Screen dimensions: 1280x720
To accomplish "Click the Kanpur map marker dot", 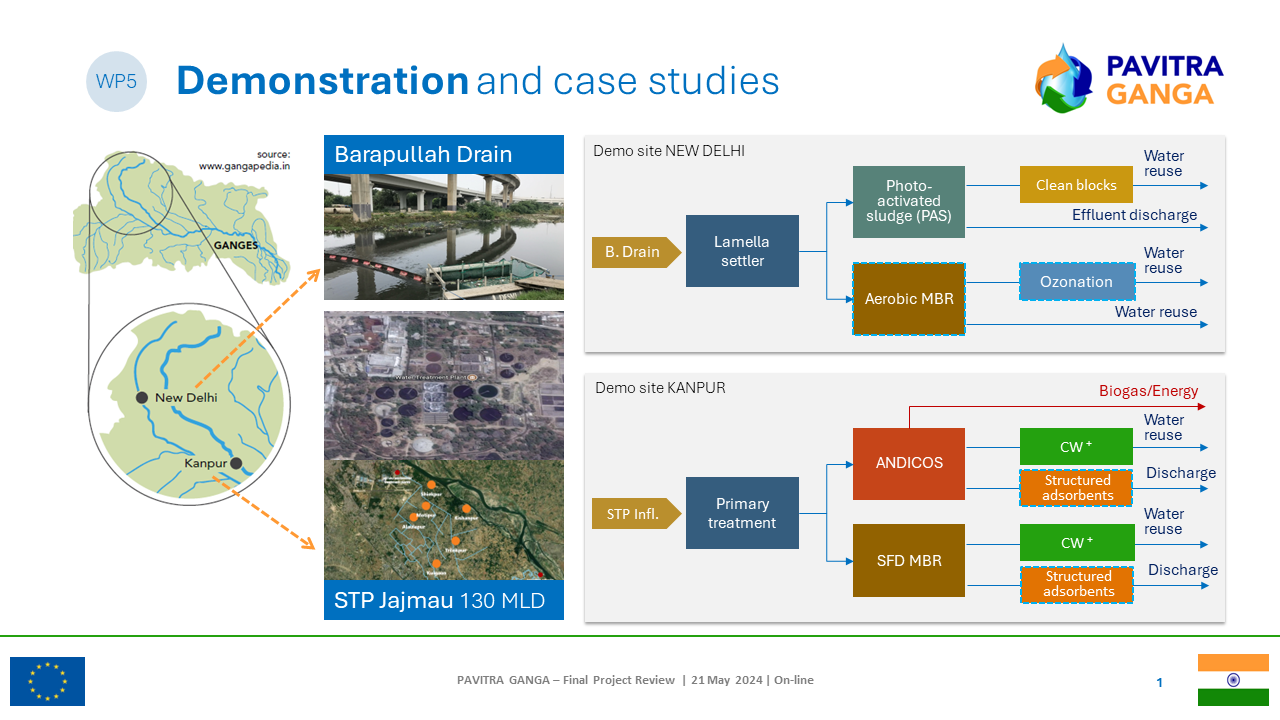I will click(236, 464).
